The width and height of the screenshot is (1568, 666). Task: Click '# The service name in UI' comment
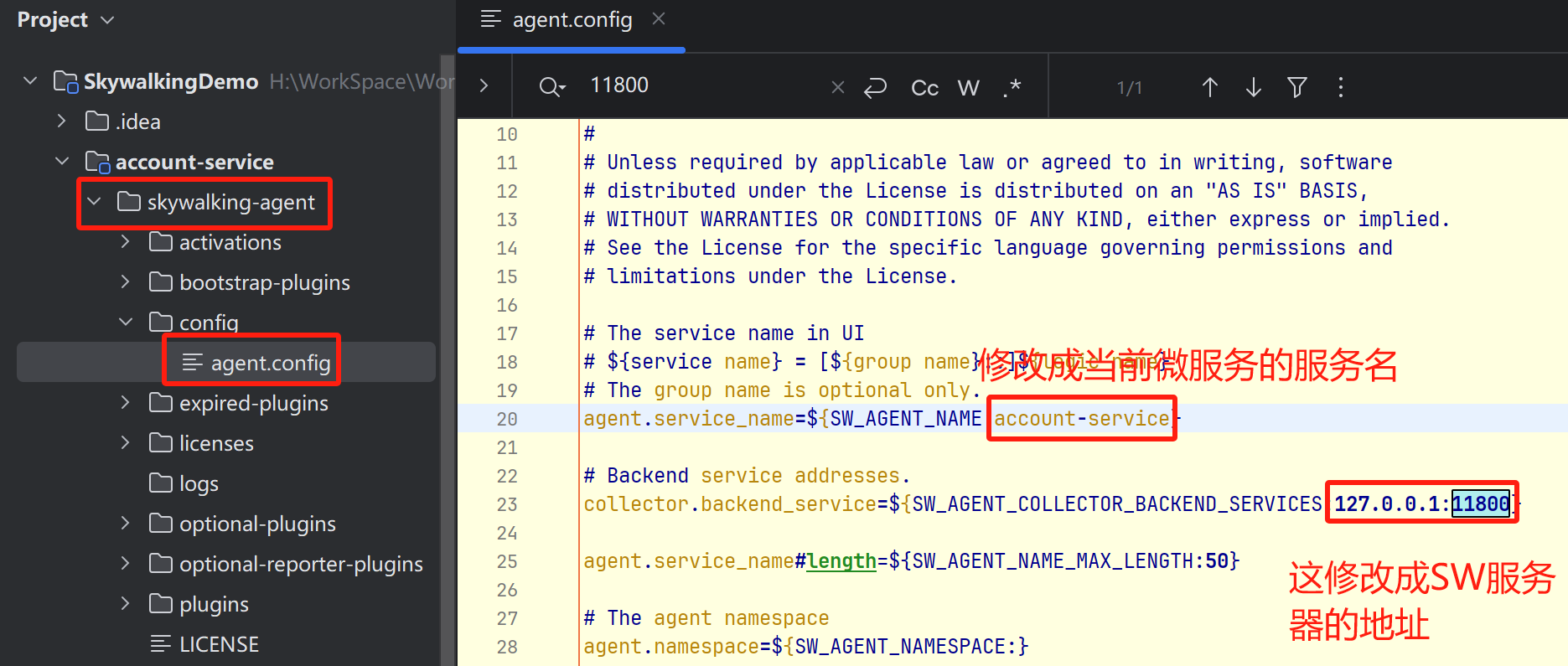click(x=723, y=333)
